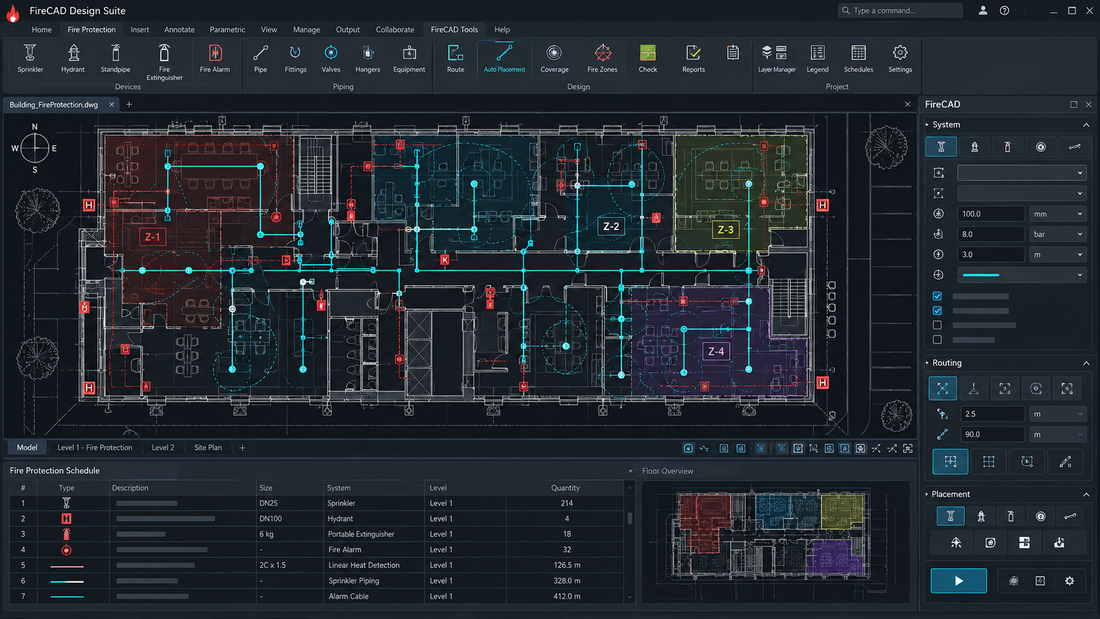Open the second empty System dropdown

pyautogui.click(x=1022, y=193)
